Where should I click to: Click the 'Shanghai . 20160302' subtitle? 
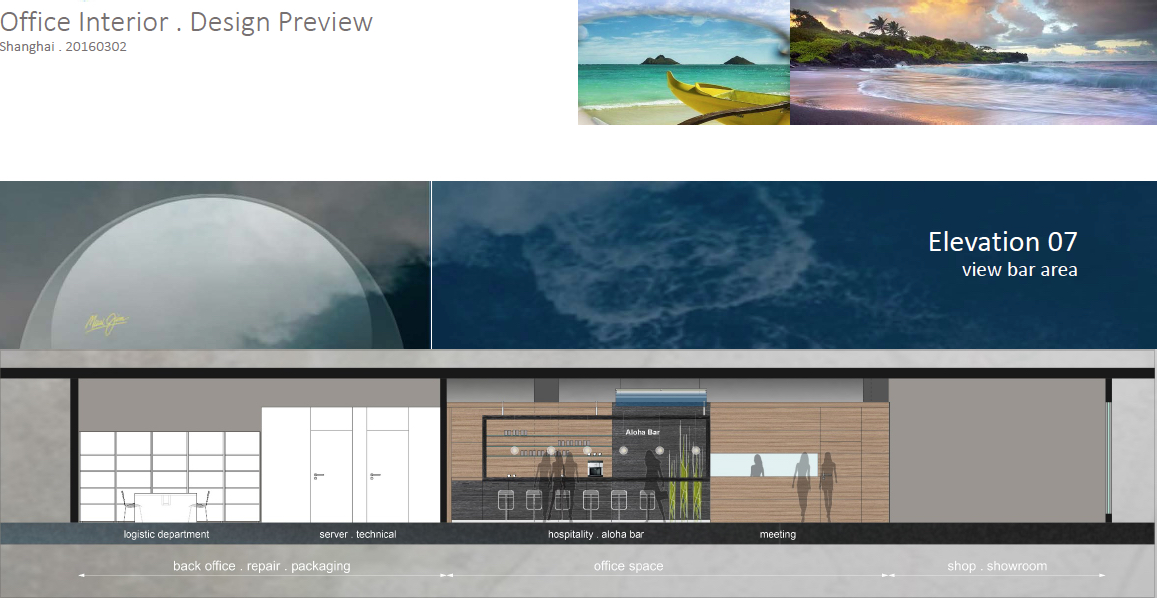pyautogui.click(x=63, y=47)
